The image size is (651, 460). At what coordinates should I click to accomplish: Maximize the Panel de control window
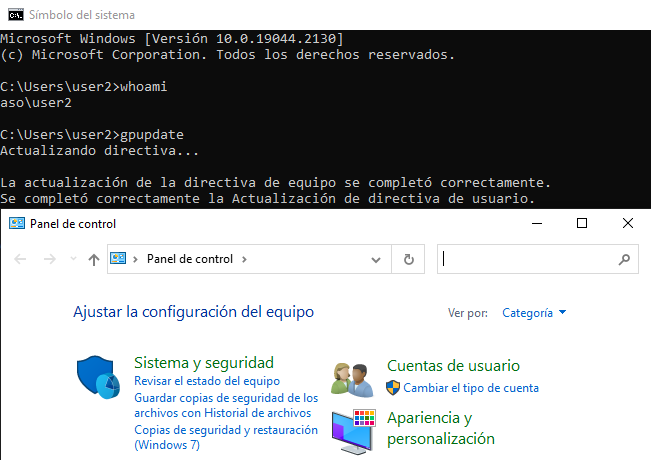coord(582,224)
